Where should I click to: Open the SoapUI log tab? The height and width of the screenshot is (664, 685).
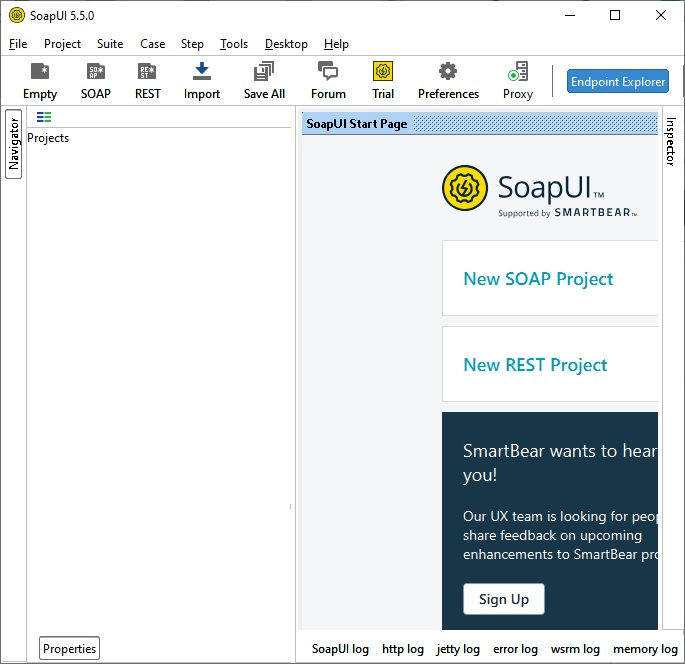340,649
